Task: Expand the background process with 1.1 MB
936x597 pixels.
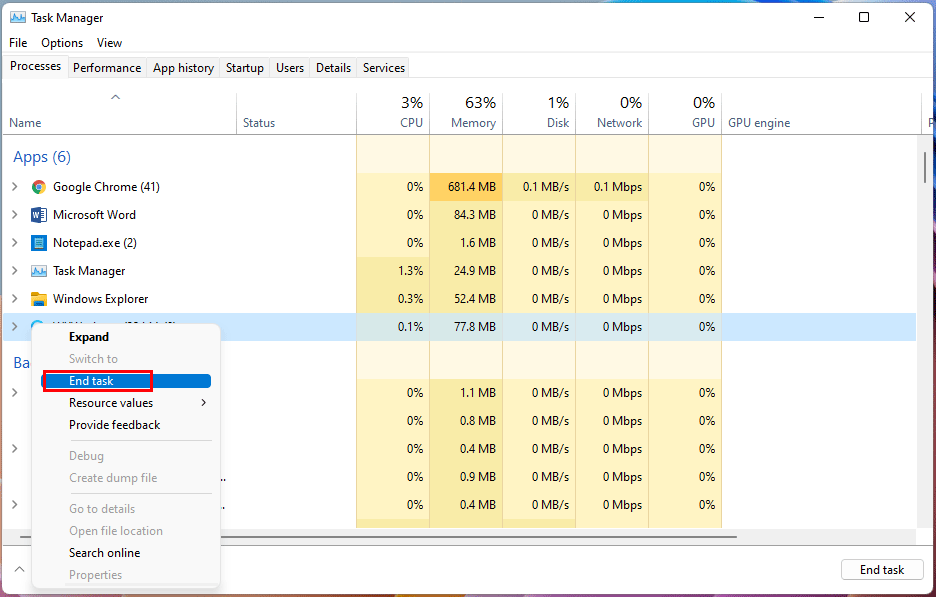Action: point(15,393)
